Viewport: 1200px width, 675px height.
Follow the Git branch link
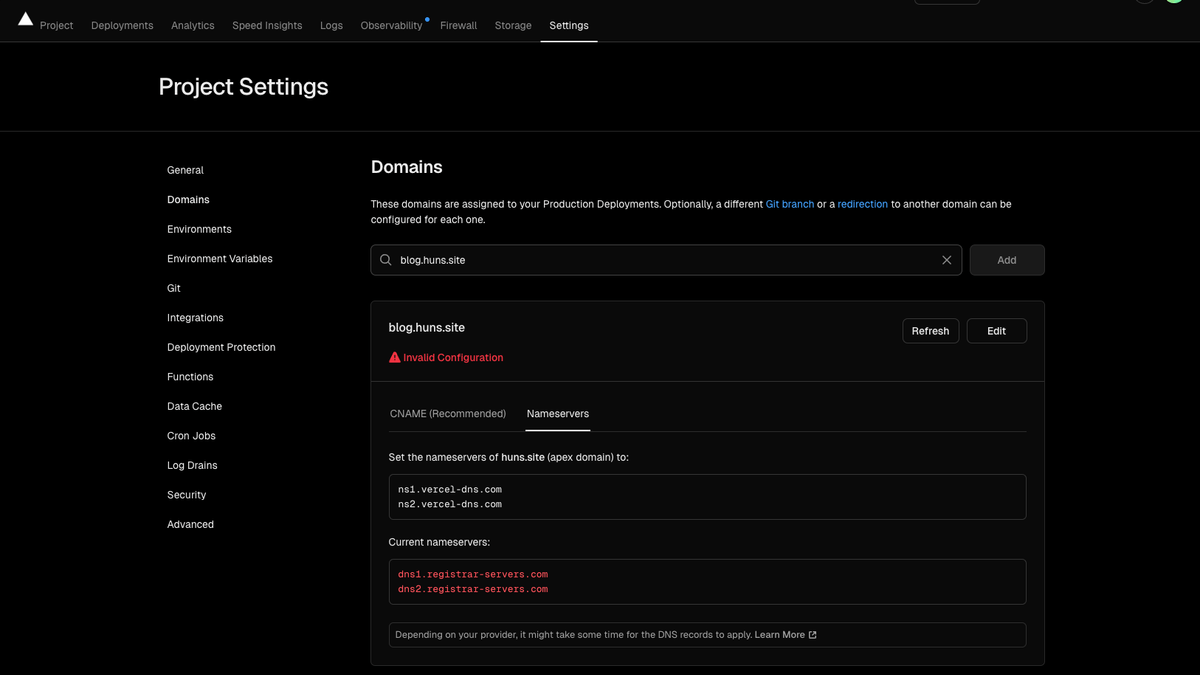pyautogui.click(x=790, y=204)
